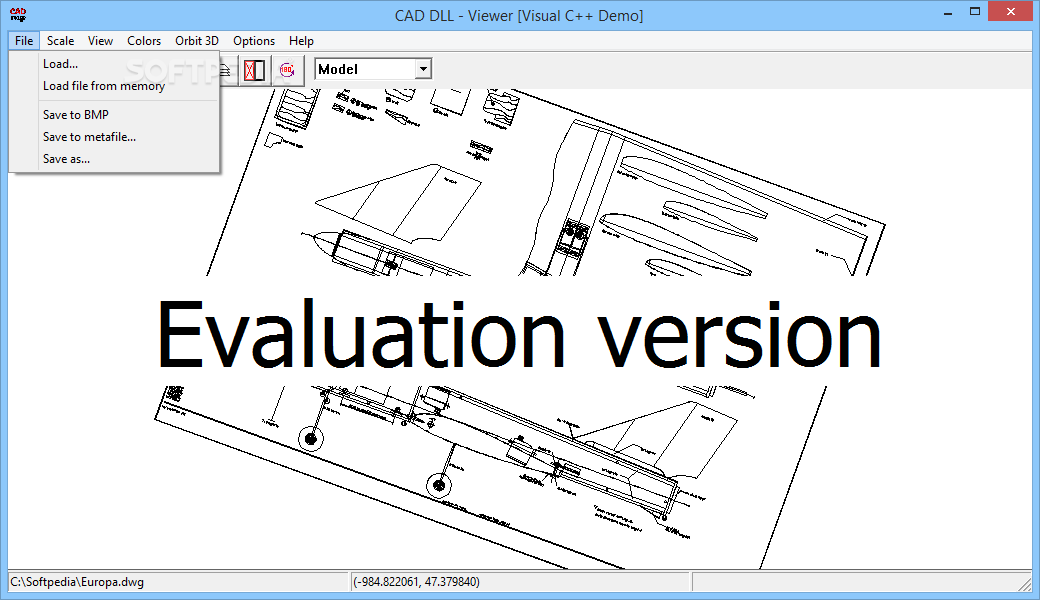Click the C:\Softpedia\Europa.dwg status bar path
Screen dimensions: 1040x600
pyautogui.click(x=77, y=582)
